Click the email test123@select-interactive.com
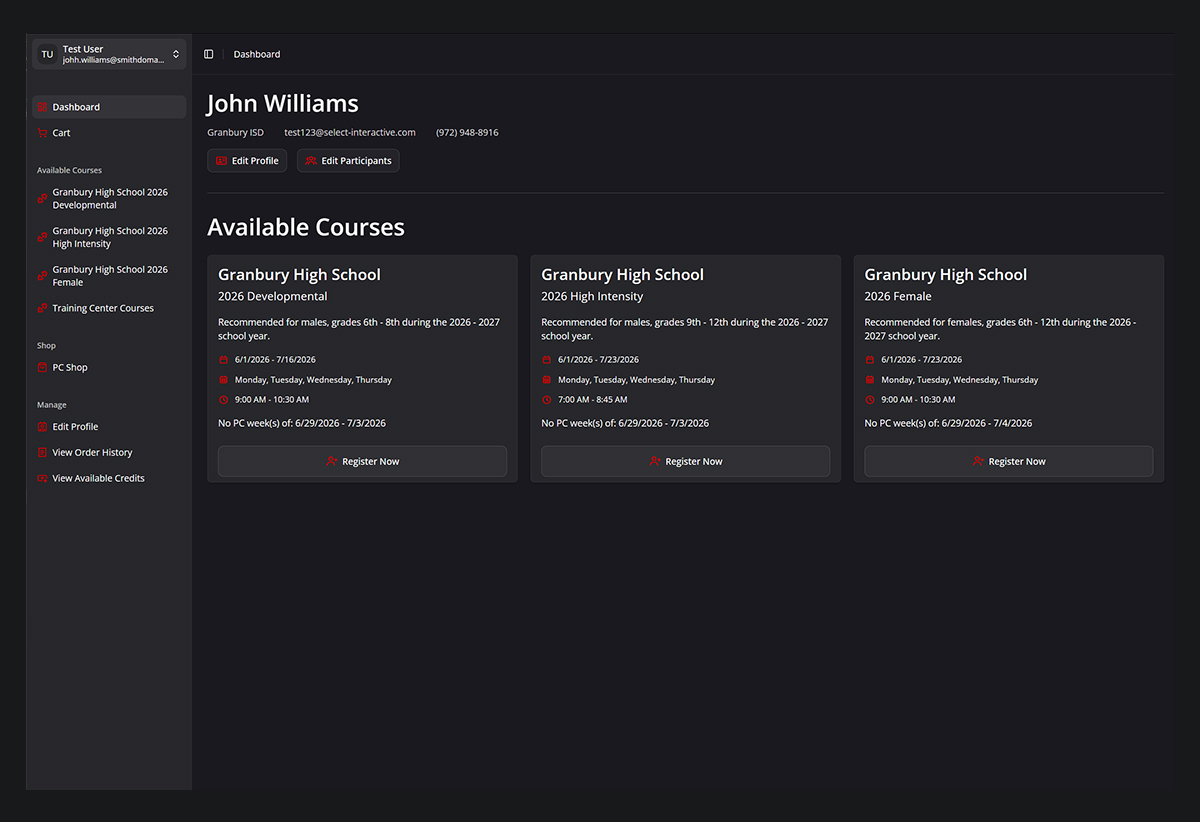The width and height of the screenshot is (1200, 822). coord(349,132)
